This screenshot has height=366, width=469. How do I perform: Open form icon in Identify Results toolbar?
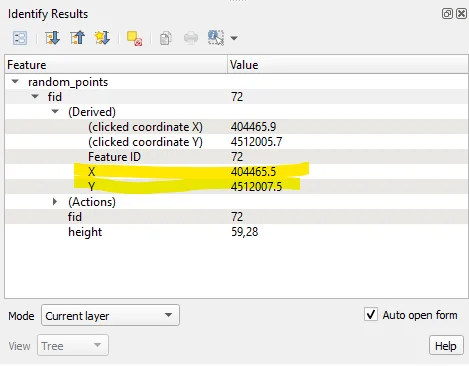(x=20, y=38)
